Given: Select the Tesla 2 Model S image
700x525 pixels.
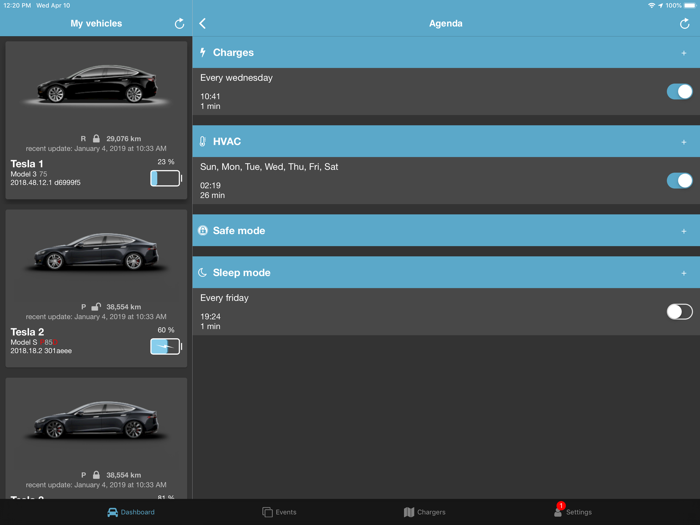Looking at the screenshot, I should (x=96, y=252).
